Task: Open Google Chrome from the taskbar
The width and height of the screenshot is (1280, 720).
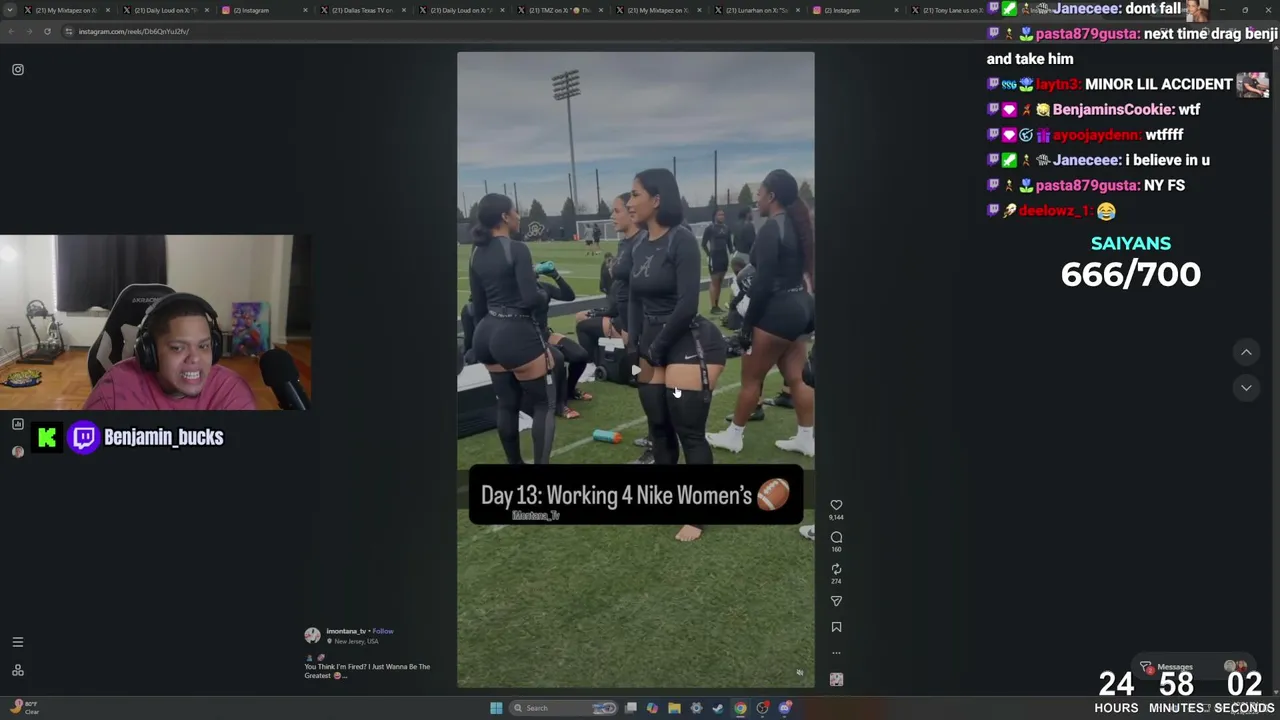Action: 740,708
